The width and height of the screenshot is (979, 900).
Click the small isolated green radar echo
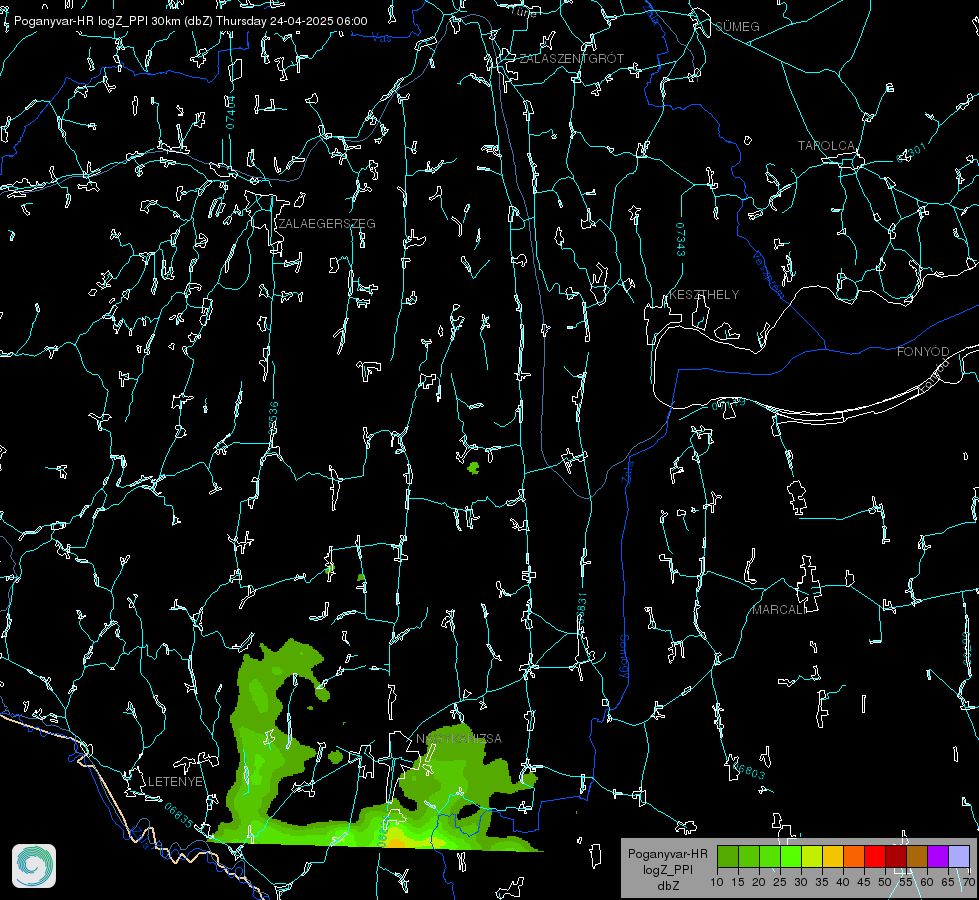(x=473, y=467)
